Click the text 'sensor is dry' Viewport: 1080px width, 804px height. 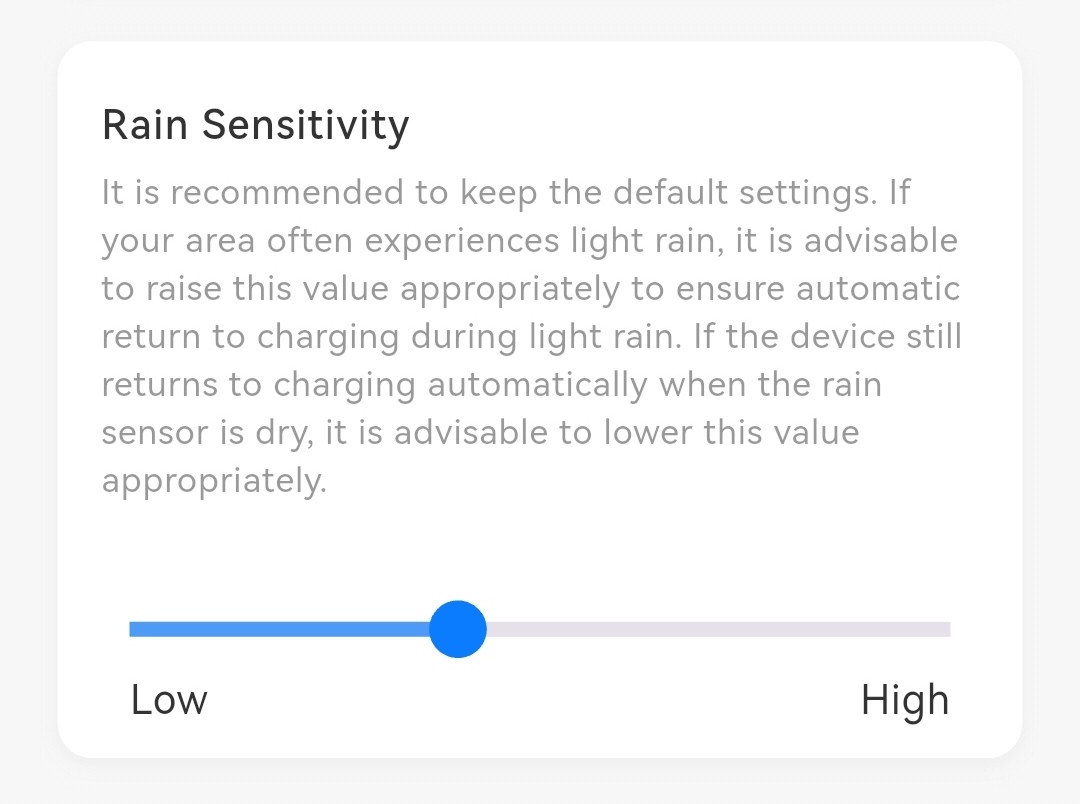[207, 434]
